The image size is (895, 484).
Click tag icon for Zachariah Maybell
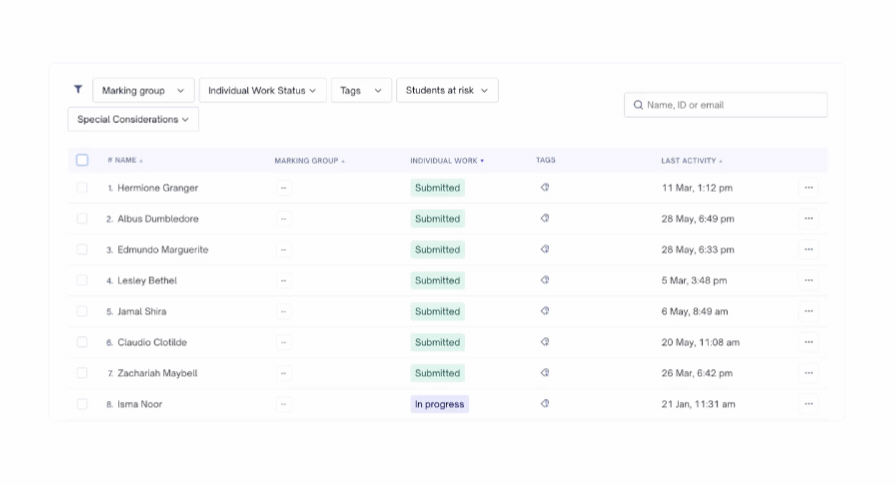(545, 373)
